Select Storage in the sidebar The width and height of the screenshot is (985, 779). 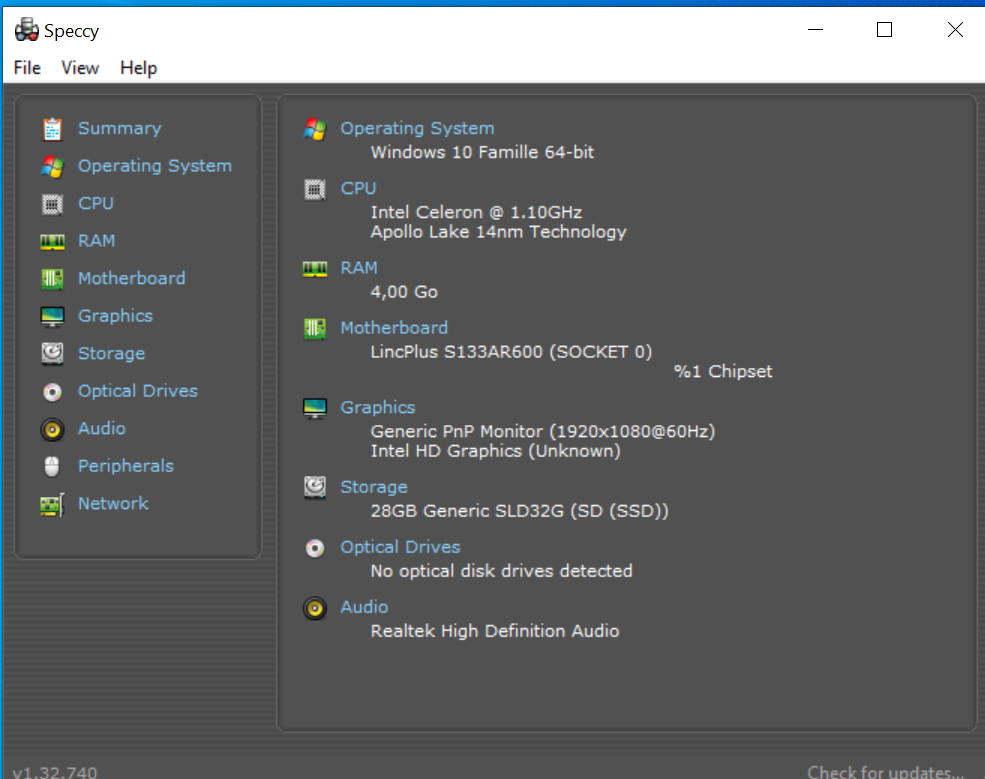(111, 353)
